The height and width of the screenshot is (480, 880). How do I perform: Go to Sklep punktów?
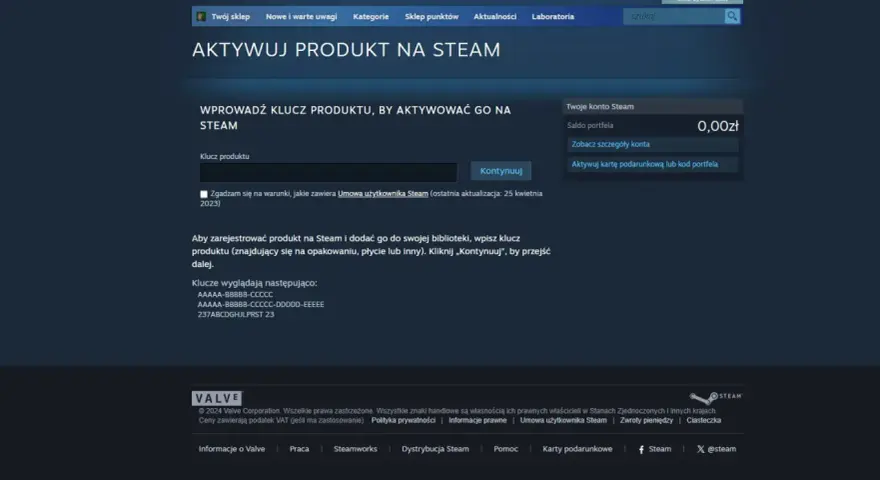432,17
